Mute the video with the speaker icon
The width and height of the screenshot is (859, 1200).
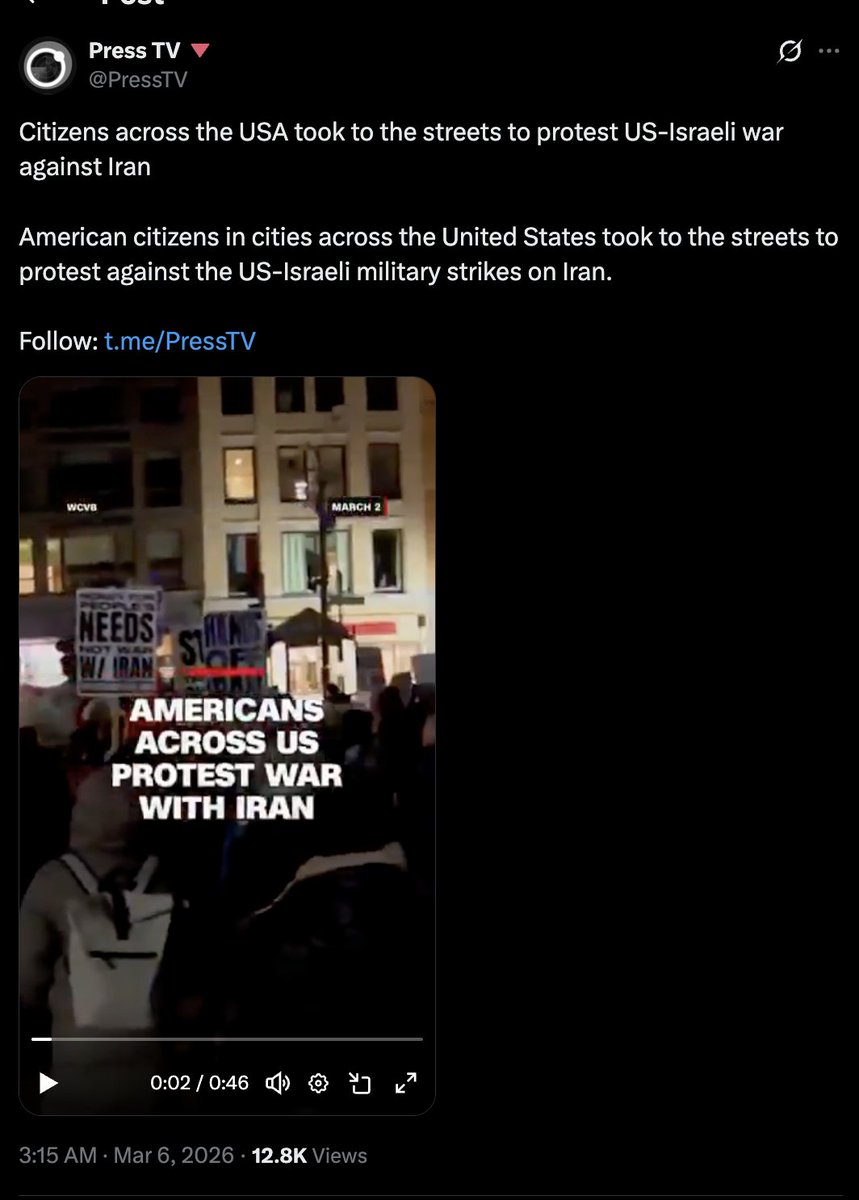pos(277,1083)
